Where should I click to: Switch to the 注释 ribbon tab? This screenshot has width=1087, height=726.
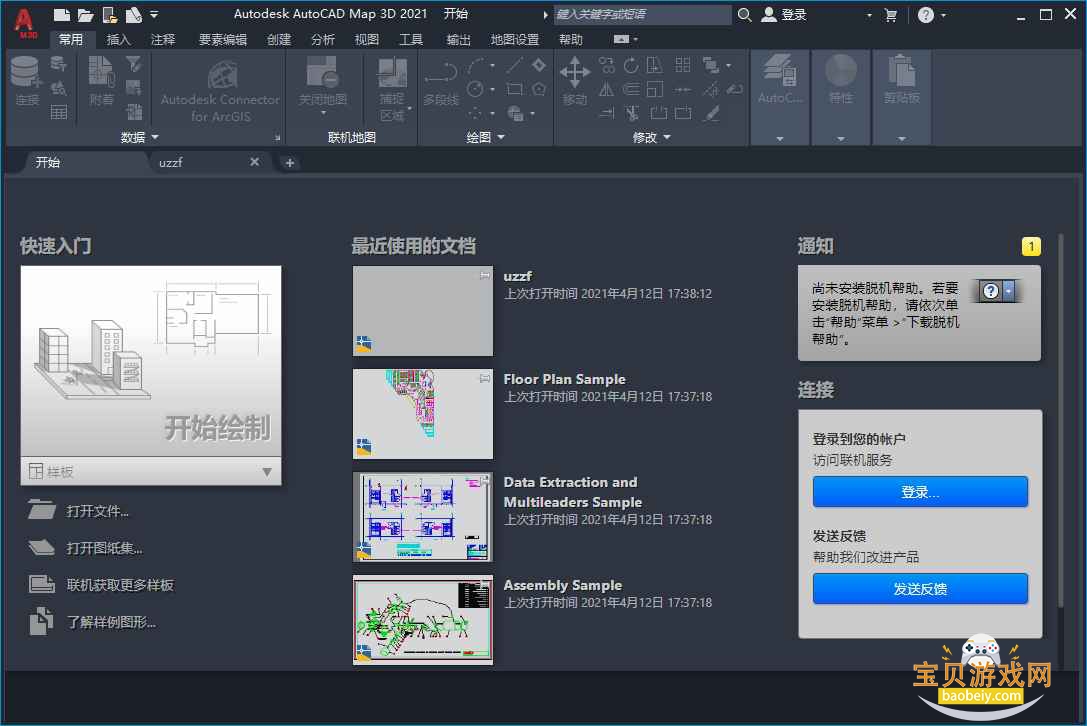(x=163, y=40)
